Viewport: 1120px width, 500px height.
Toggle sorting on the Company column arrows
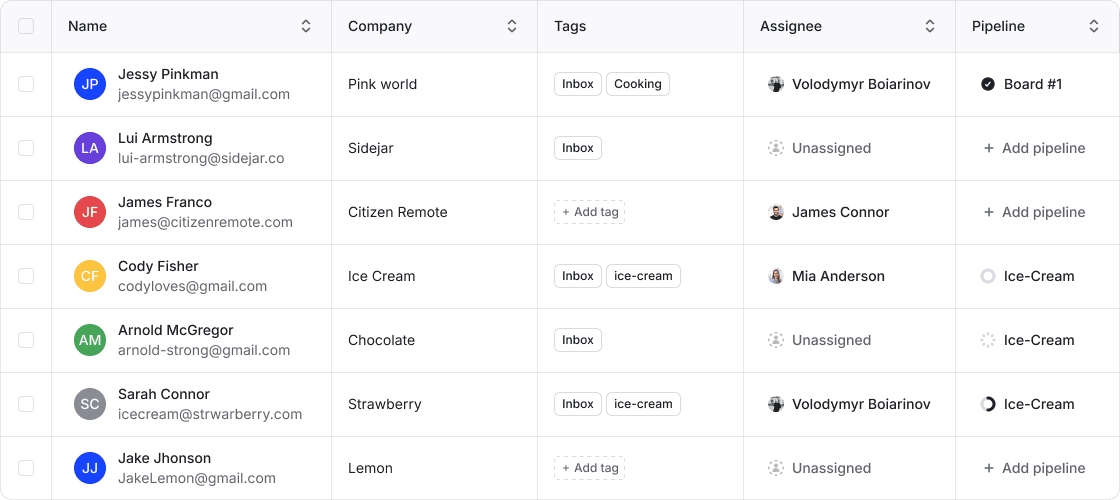(512, 26)
